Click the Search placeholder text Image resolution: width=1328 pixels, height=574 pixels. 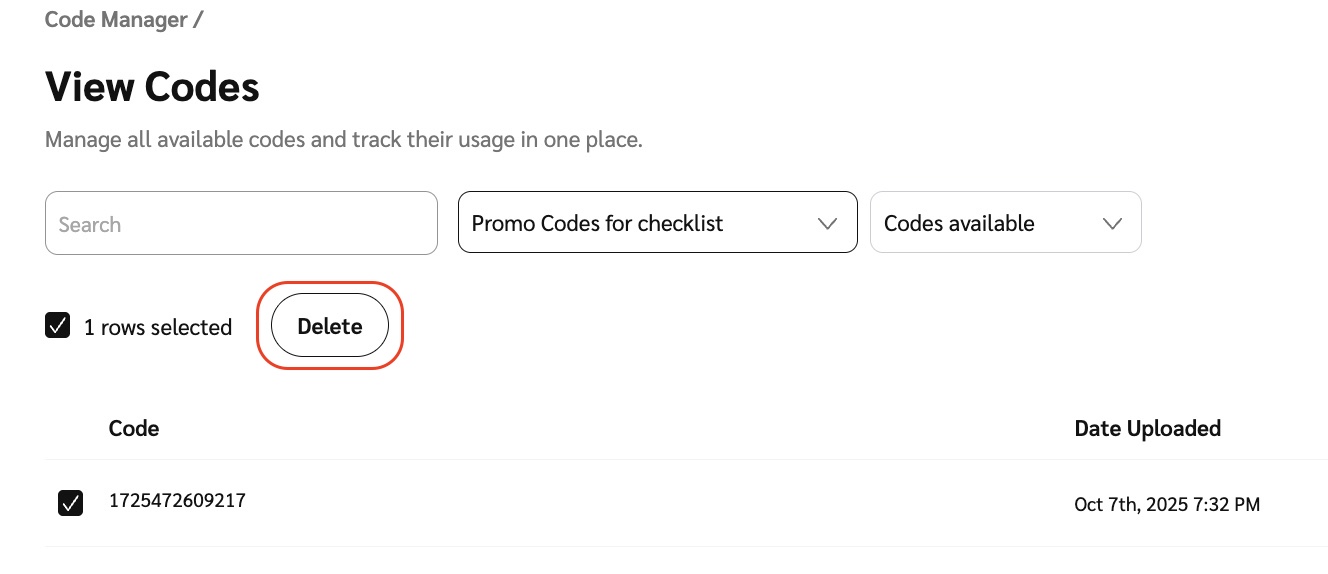click(90, 224)
